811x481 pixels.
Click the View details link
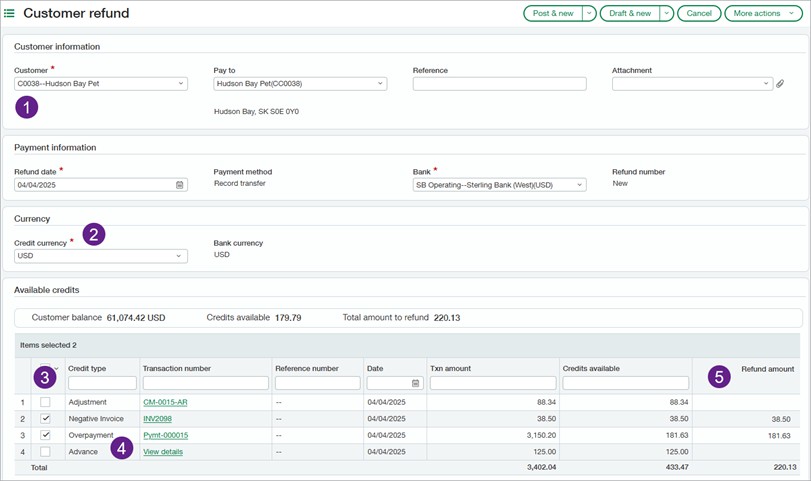(163, 452)
